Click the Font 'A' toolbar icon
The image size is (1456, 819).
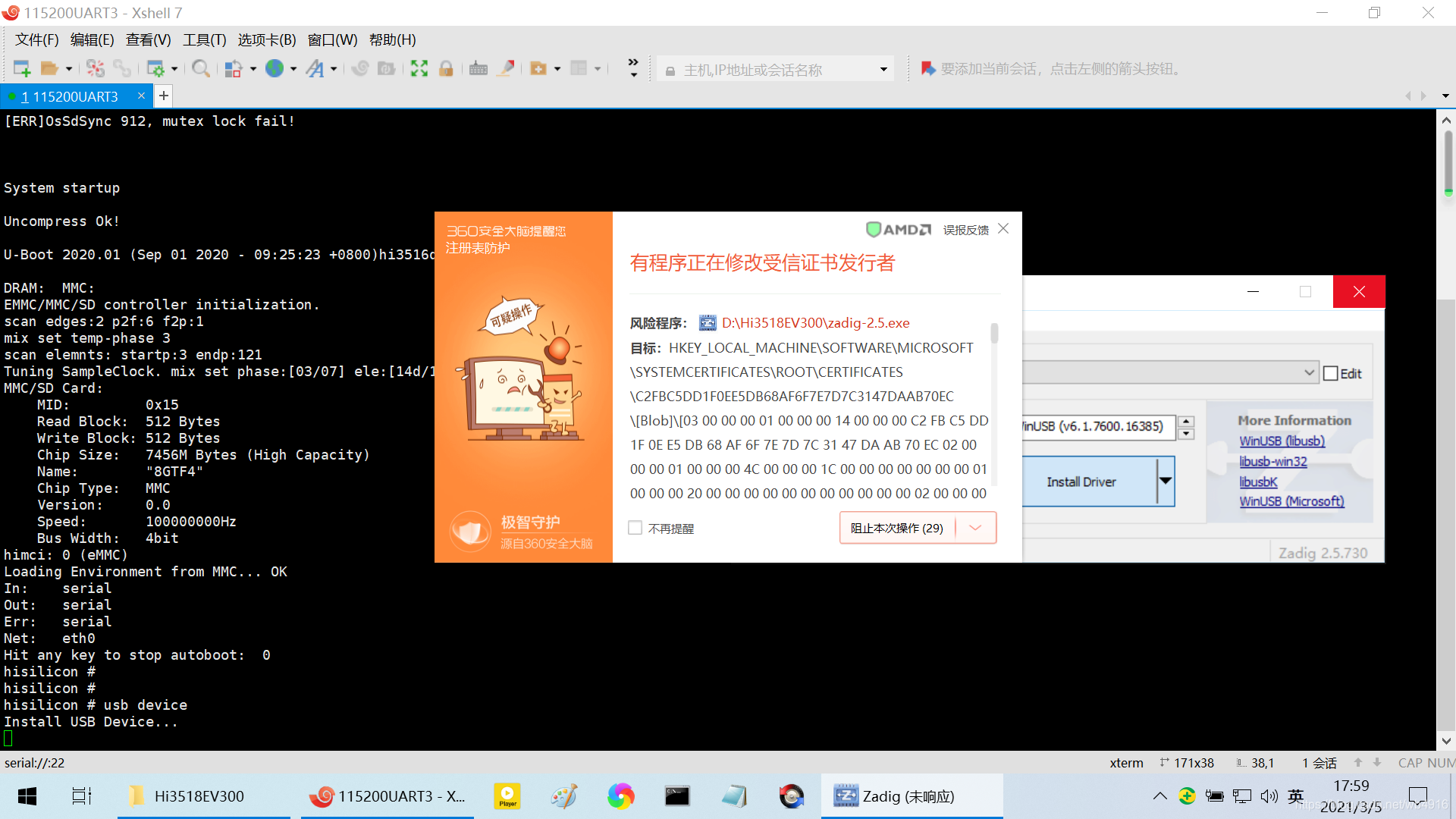coord(315,69)
